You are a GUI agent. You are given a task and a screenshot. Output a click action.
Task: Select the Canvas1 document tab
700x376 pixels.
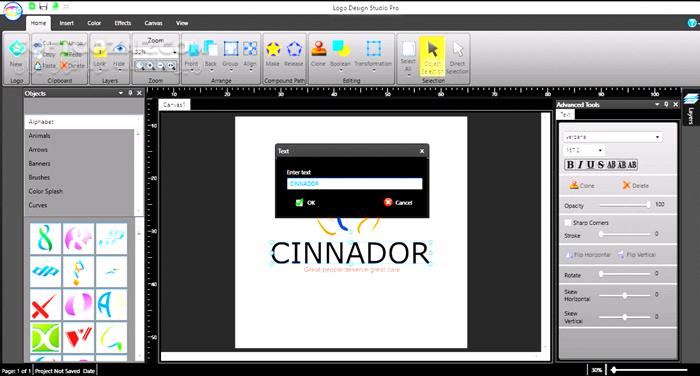tap(174, 104)
